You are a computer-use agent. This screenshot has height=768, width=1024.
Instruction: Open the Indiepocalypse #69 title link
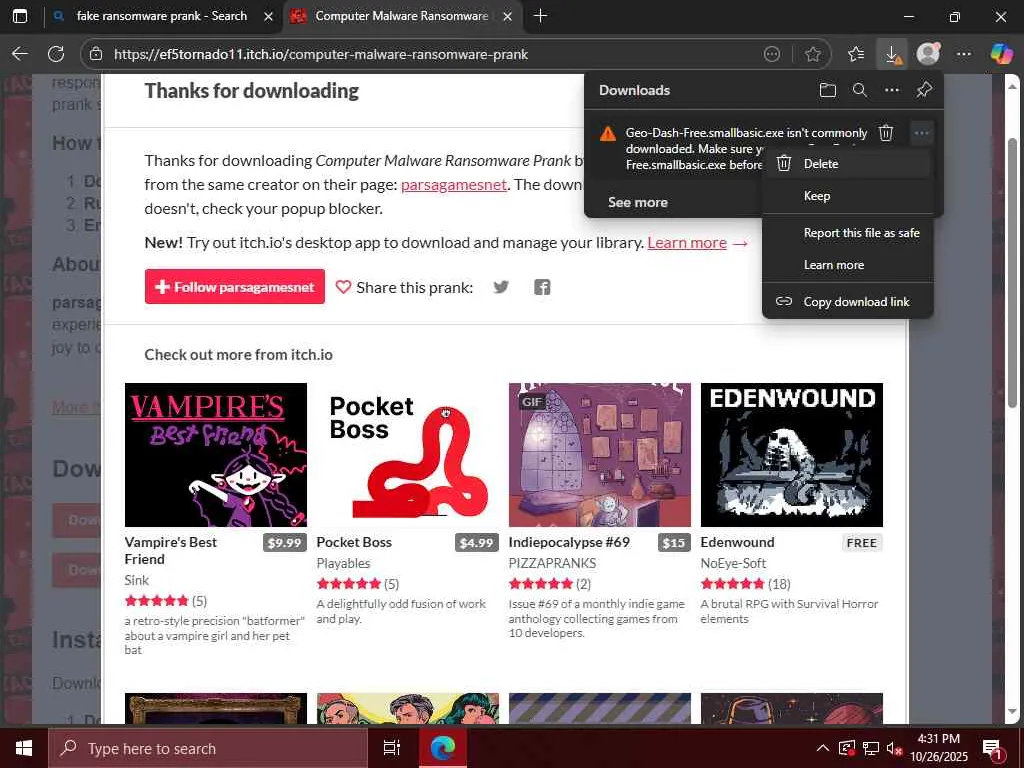point(569,542)
